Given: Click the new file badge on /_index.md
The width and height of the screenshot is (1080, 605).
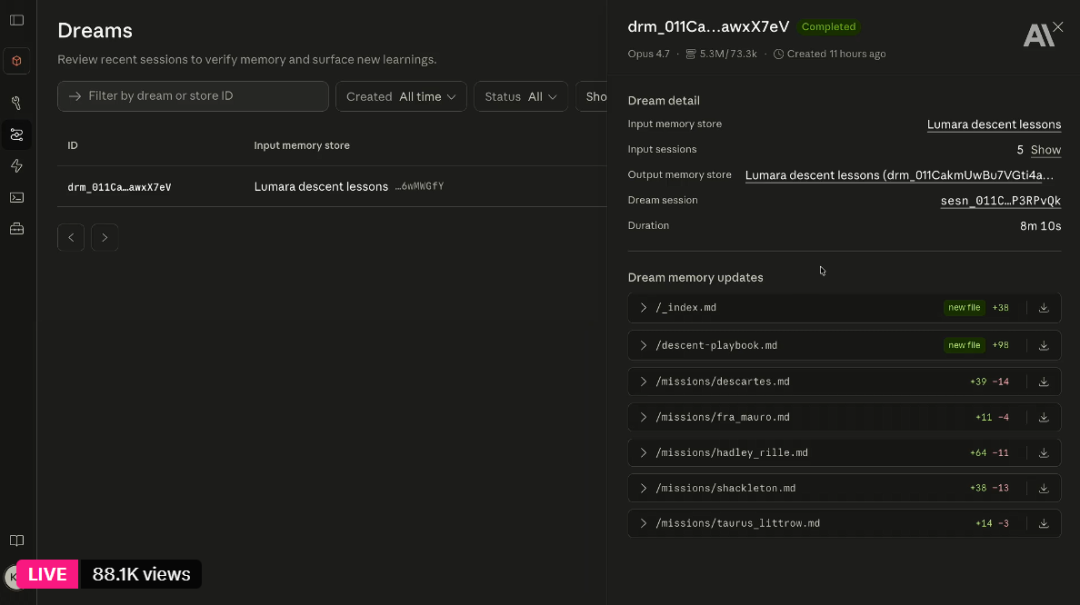Looking at the screenshot, I should (964, 308).
